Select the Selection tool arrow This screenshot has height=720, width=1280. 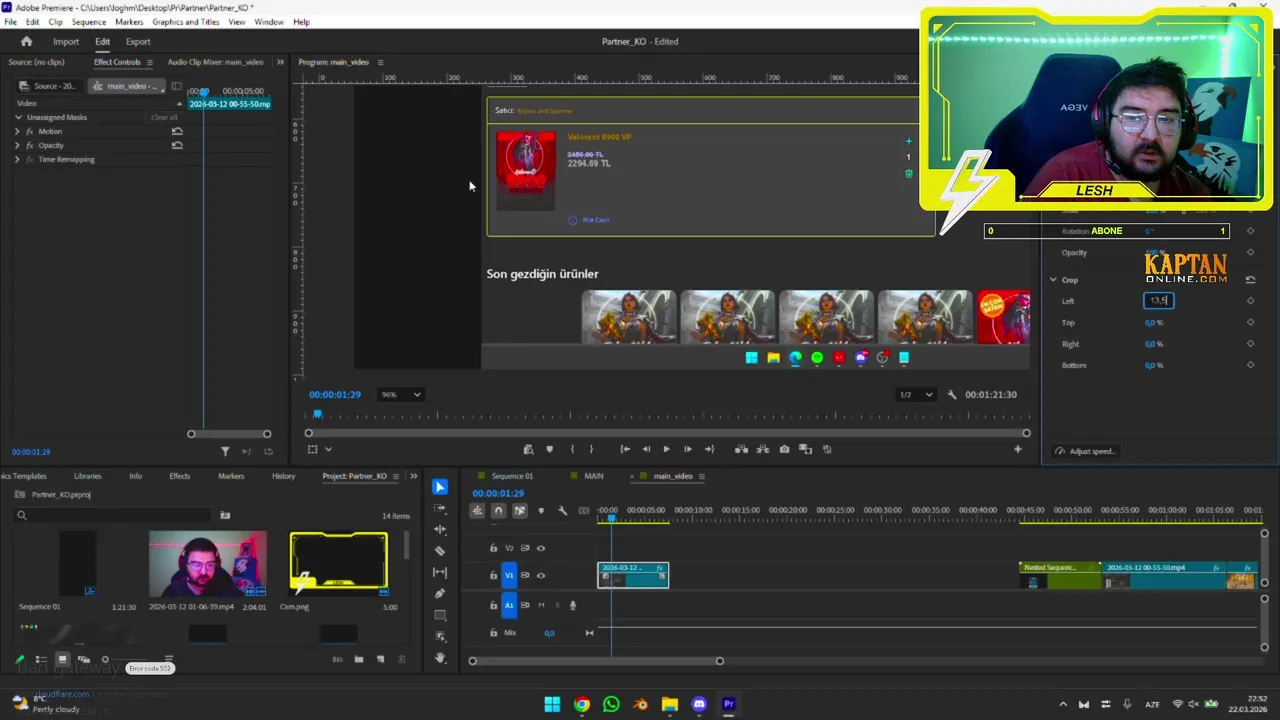pyautogui.click(x=440, y=487)
